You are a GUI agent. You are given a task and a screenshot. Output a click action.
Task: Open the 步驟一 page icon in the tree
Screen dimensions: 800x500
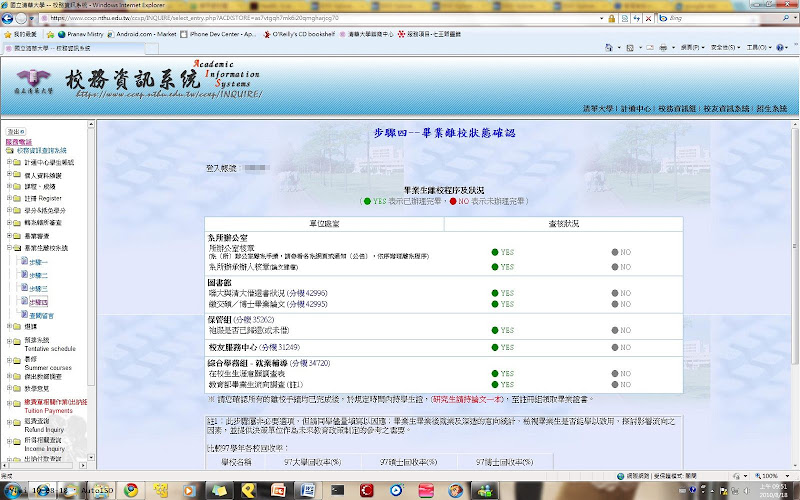click(23, 261)
